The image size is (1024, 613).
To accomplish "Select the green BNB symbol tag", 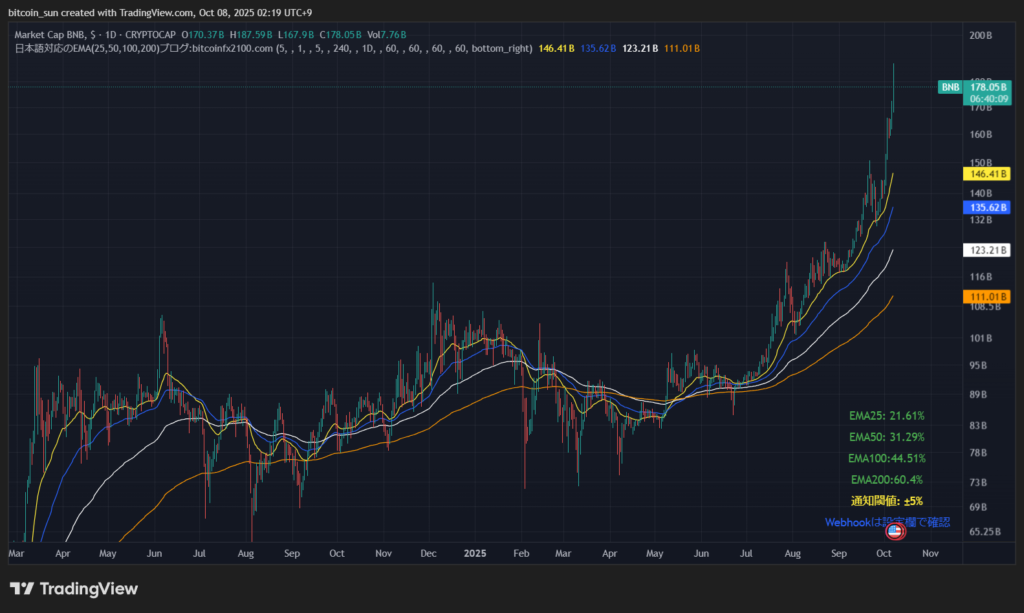I will pyautogui.click(x=950, y=88).
